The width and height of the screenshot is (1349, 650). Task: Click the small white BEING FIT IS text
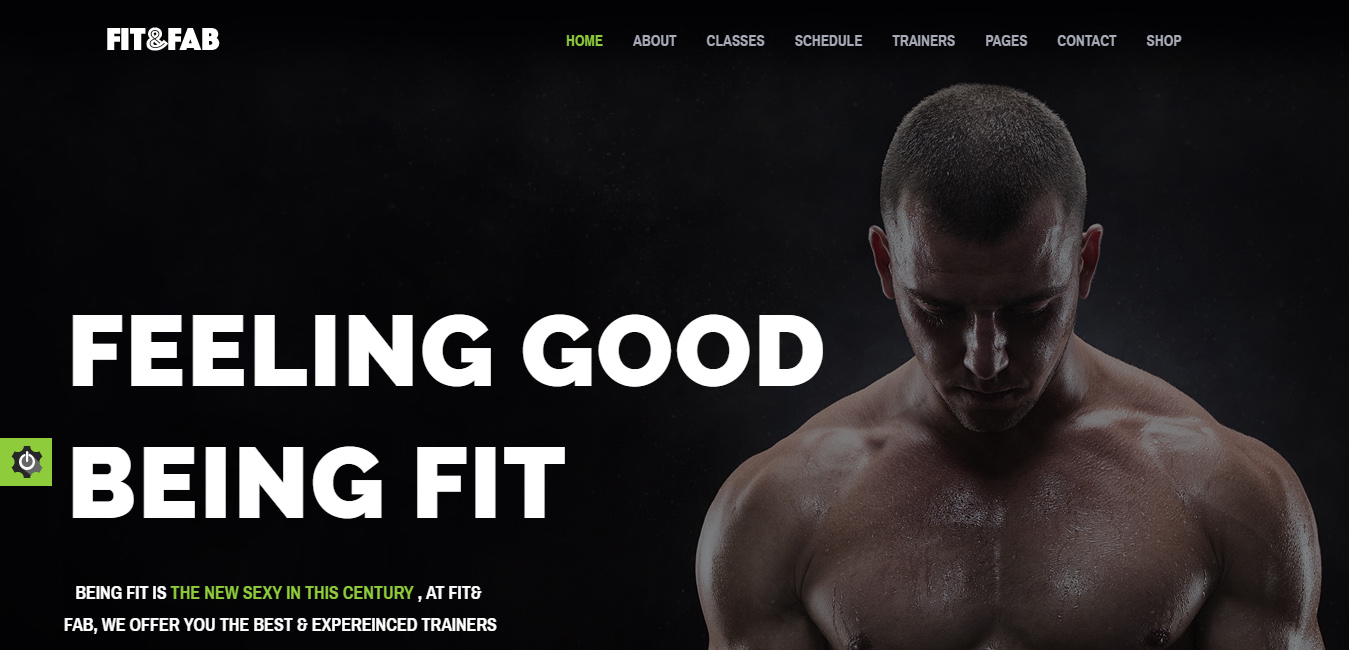[121, 593]
